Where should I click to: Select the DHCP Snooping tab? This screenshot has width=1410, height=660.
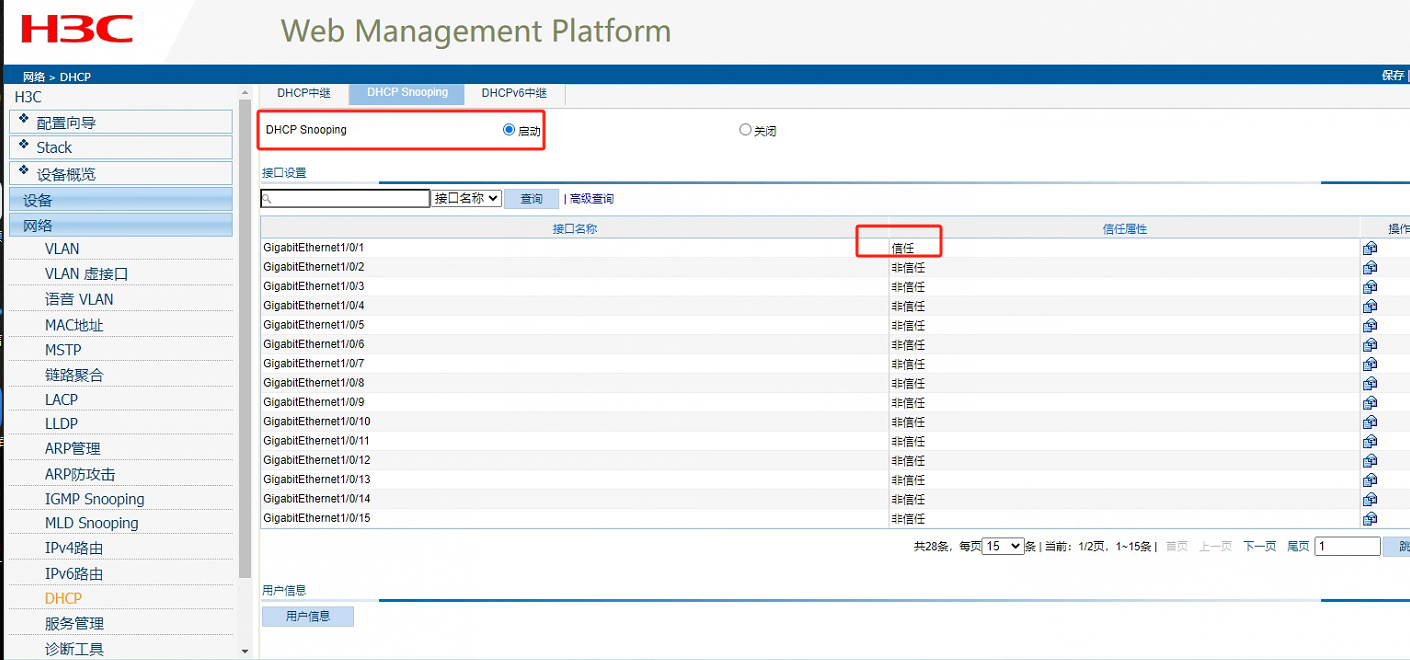click(x=407, y=93)
